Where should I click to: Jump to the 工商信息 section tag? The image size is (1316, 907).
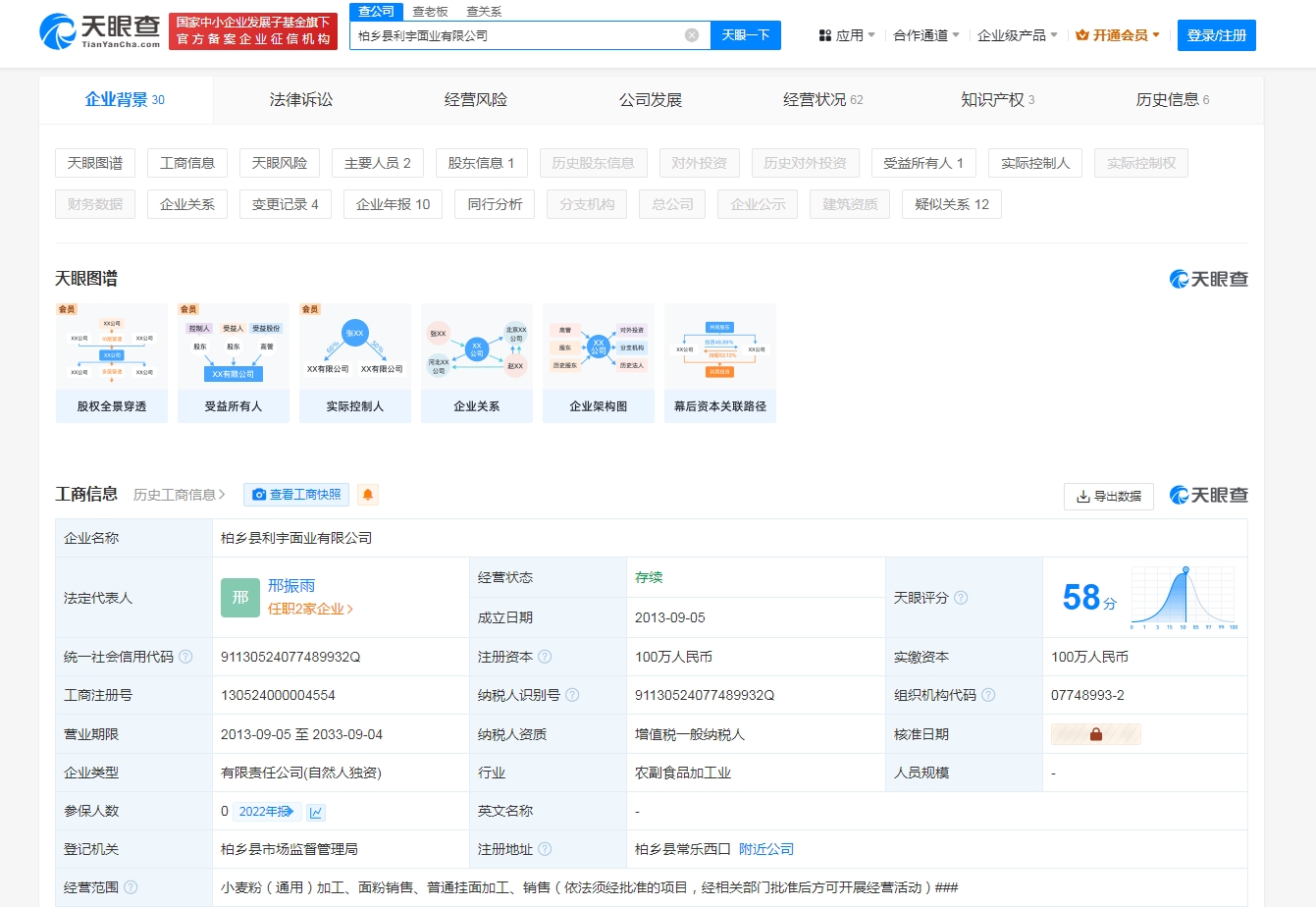187,163
